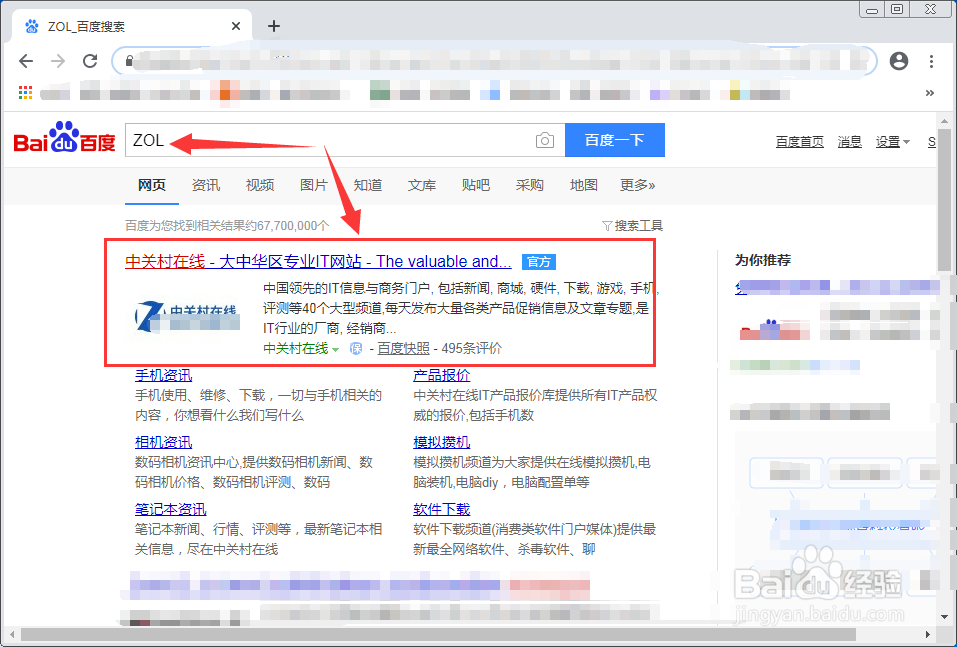Open a new browser tab with plus
Viewport: 957px width, 647px height.
[x=274, y=26]
